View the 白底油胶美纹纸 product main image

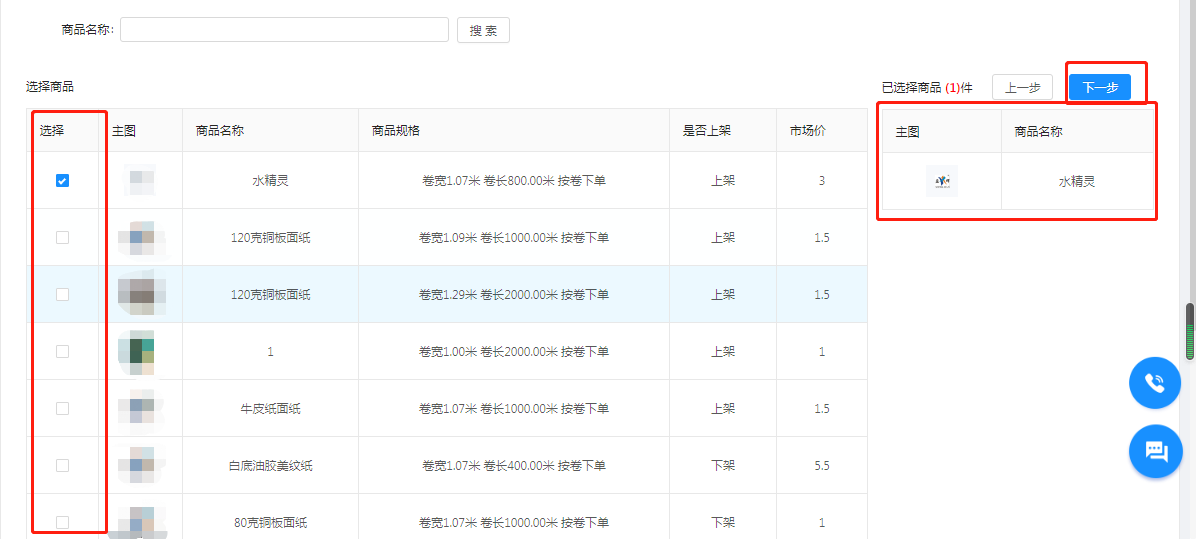(x=140, y=465)
